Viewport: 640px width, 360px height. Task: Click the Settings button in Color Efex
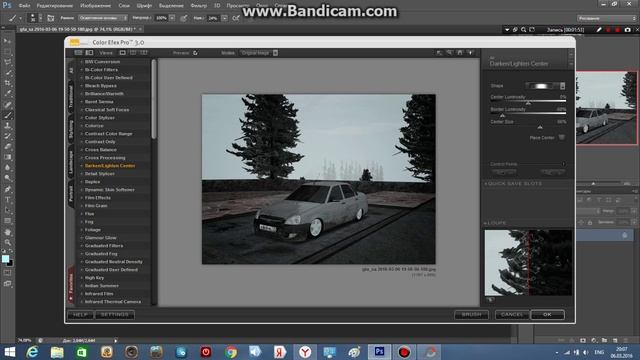pos(114,314)
